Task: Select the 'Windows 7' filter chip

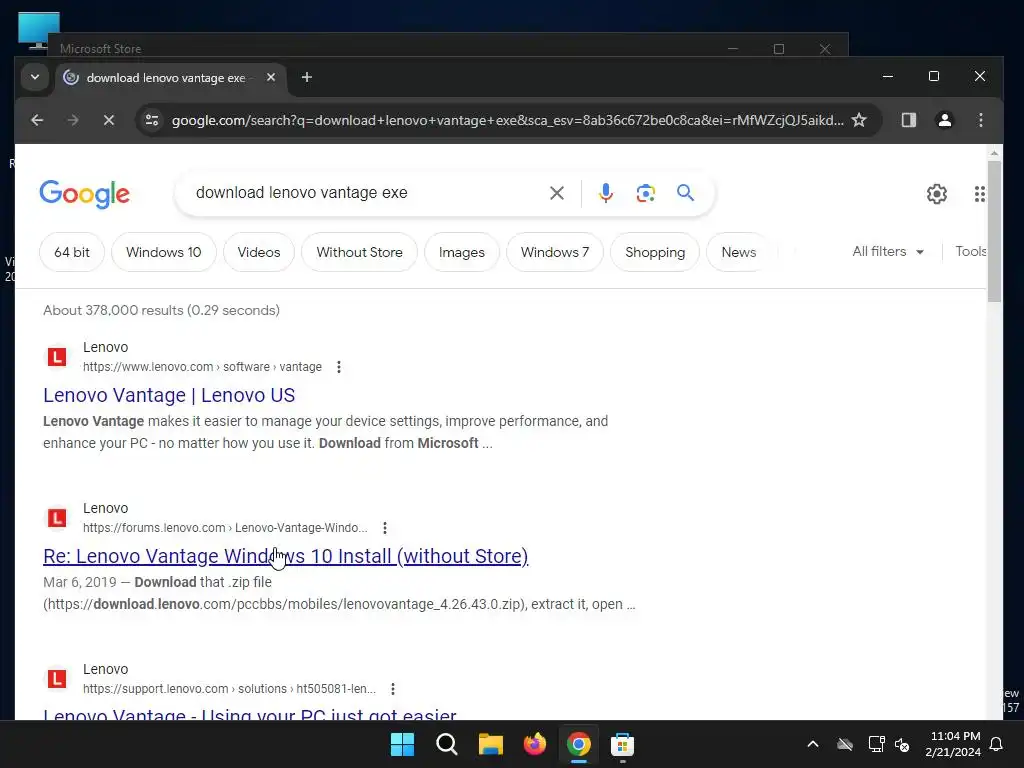Action: [555, 252]
